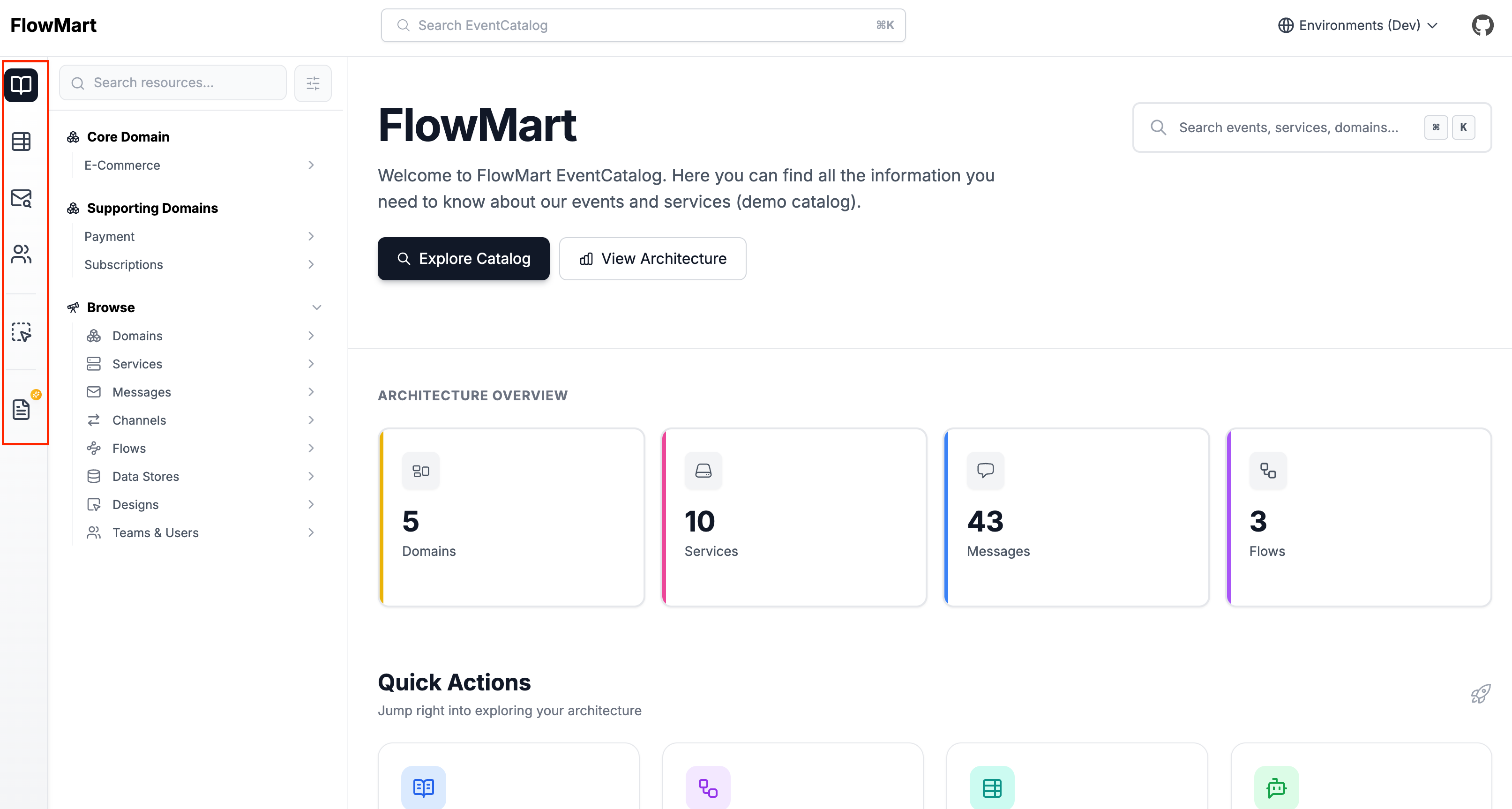Open the table view sidebar icon
This screenshot has width=1512, height=809.
pyautogui.click(x=21, y=142)
